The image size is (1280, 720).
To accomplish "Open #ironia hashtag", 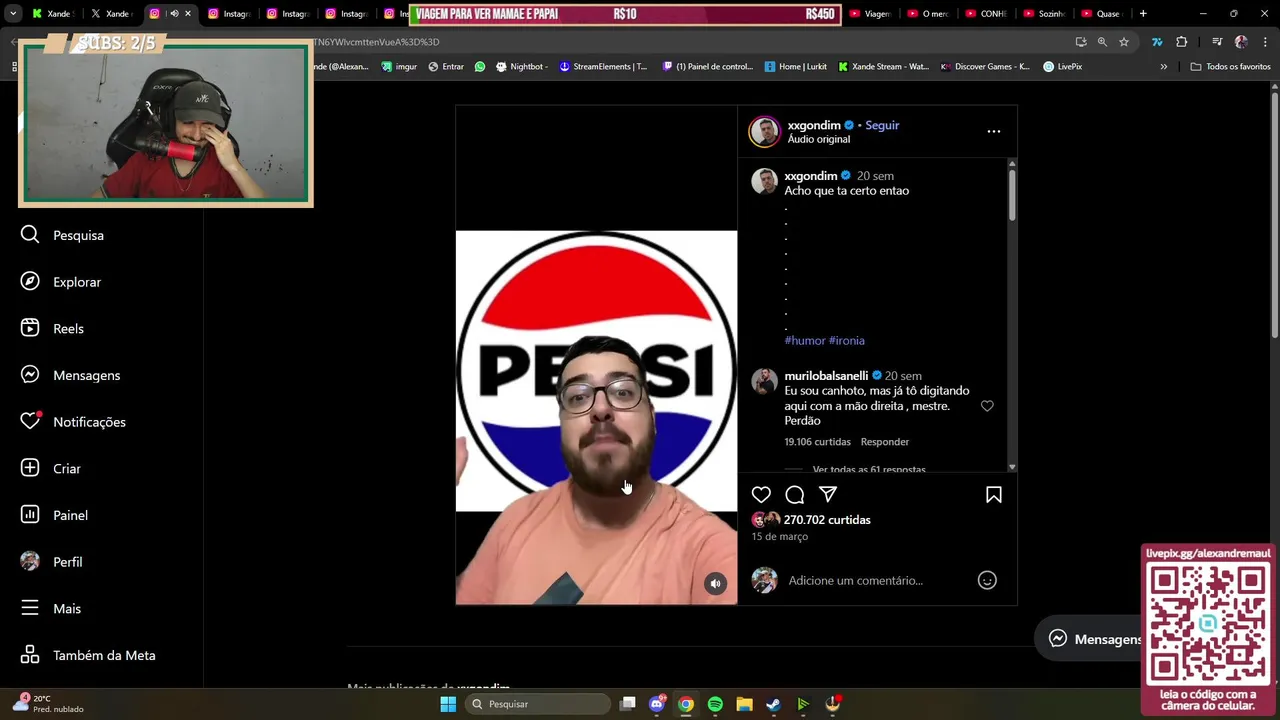I will (x=847, y=340).
